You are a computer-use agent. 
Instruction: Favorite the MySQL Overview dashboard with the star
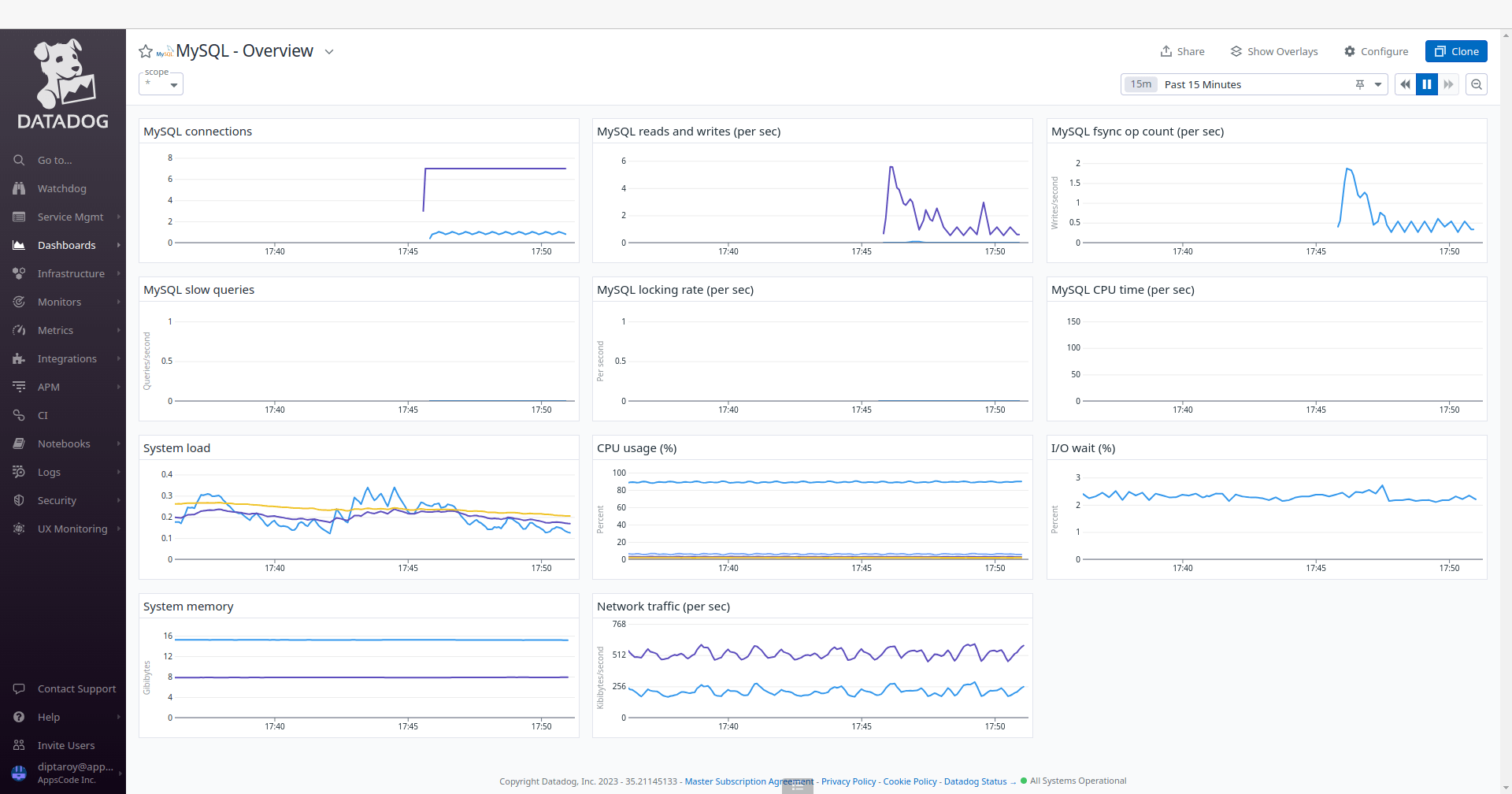point(146,50)
